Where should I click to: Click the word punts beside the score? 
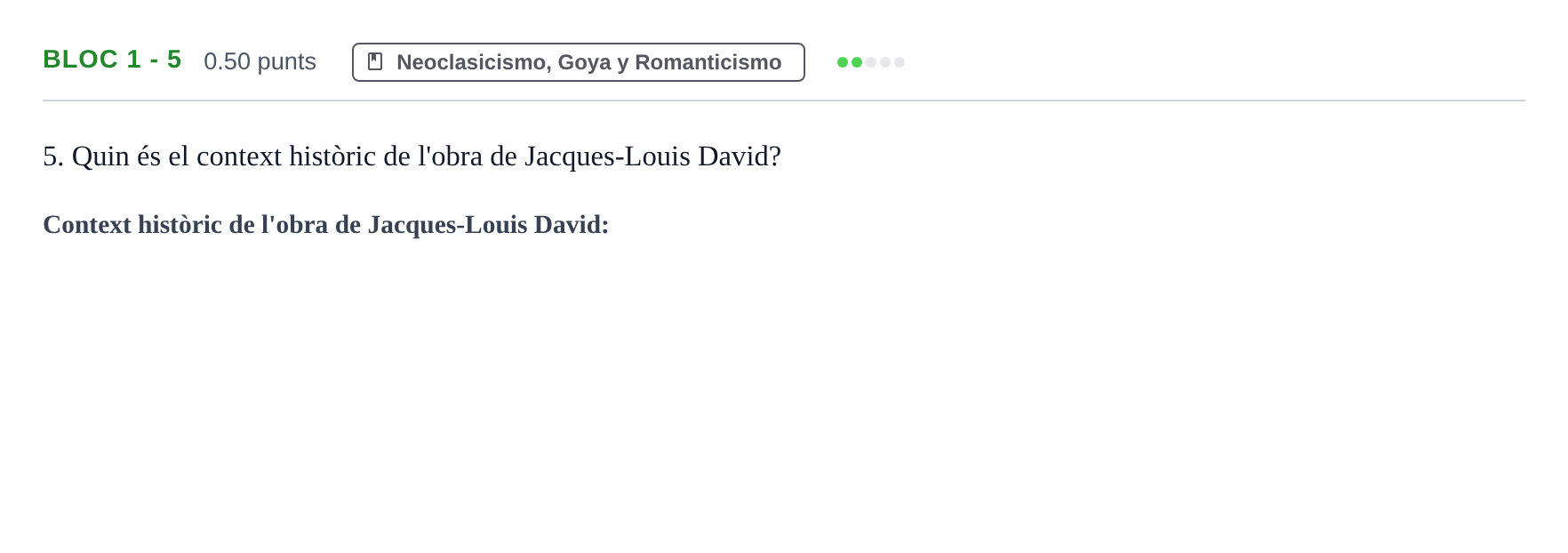click(286, 62)
